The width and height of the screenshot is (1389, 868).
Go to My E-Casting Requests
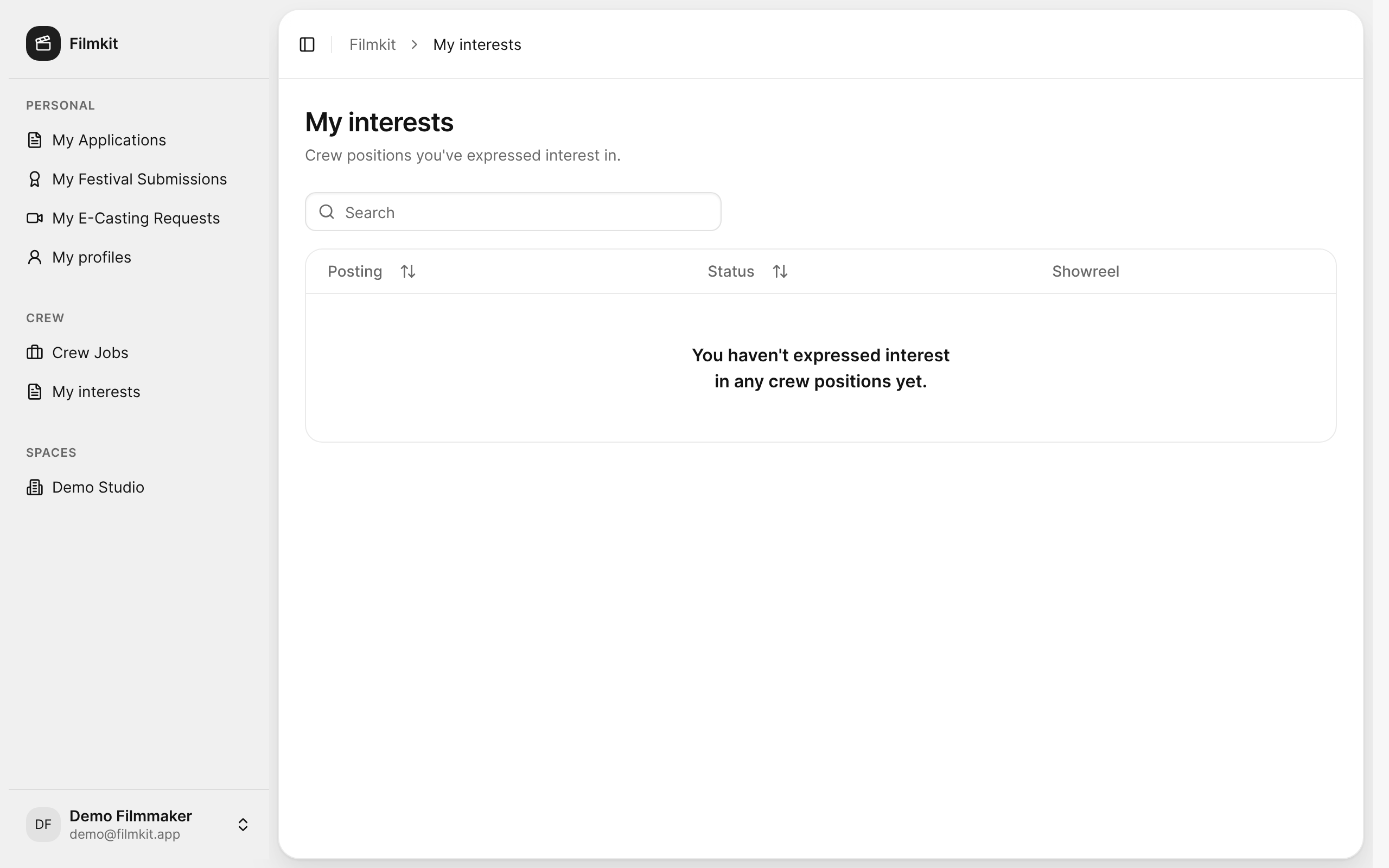[139, 218]
